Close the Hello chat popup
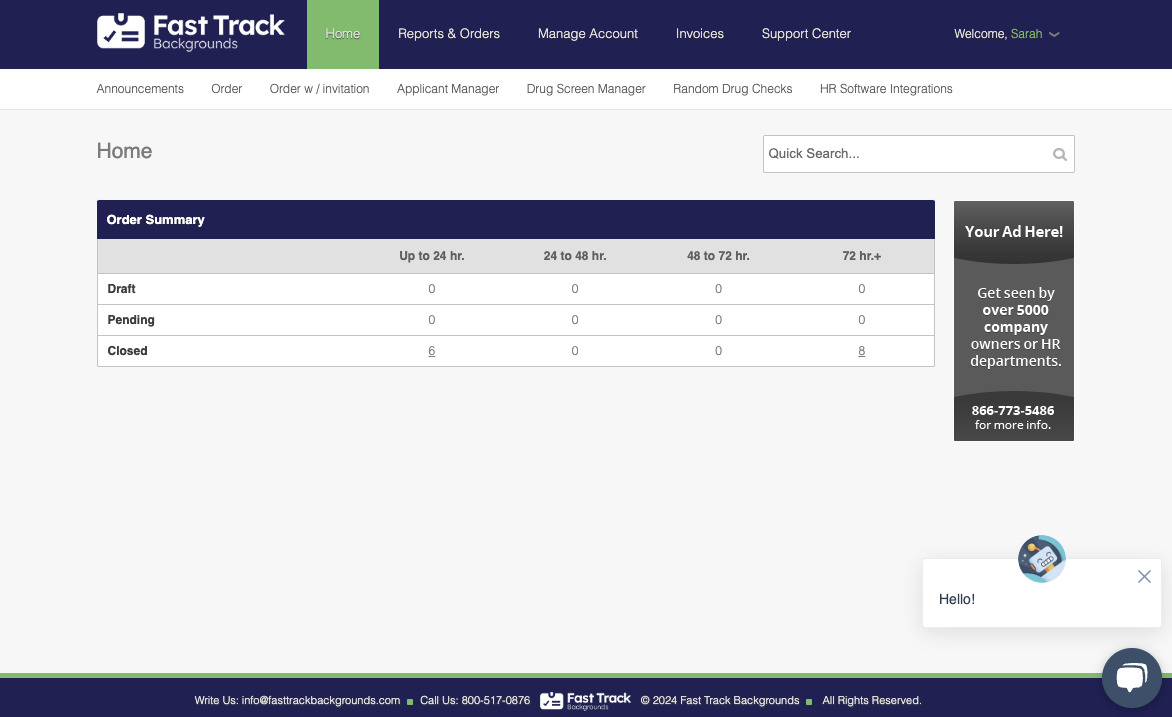1172x717 pixels. (x=1144, y=577)
